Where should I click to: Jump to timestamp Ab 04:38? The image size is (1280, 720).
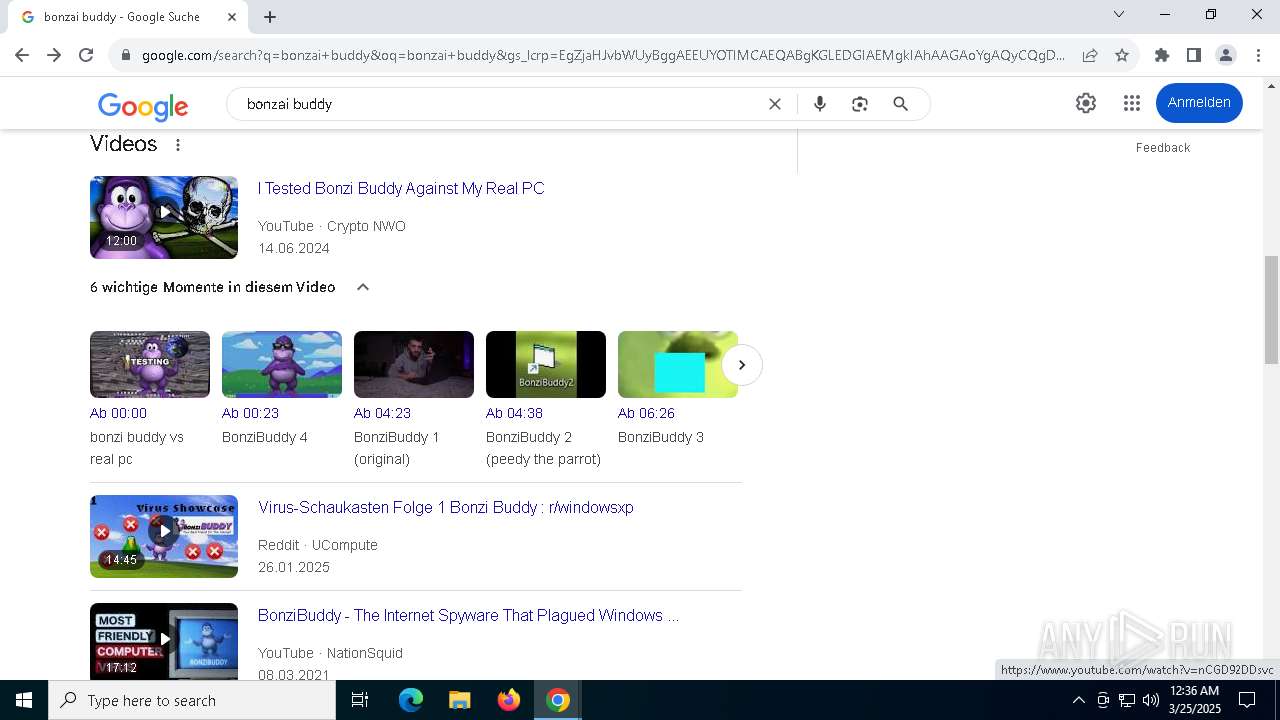[514, 413]
